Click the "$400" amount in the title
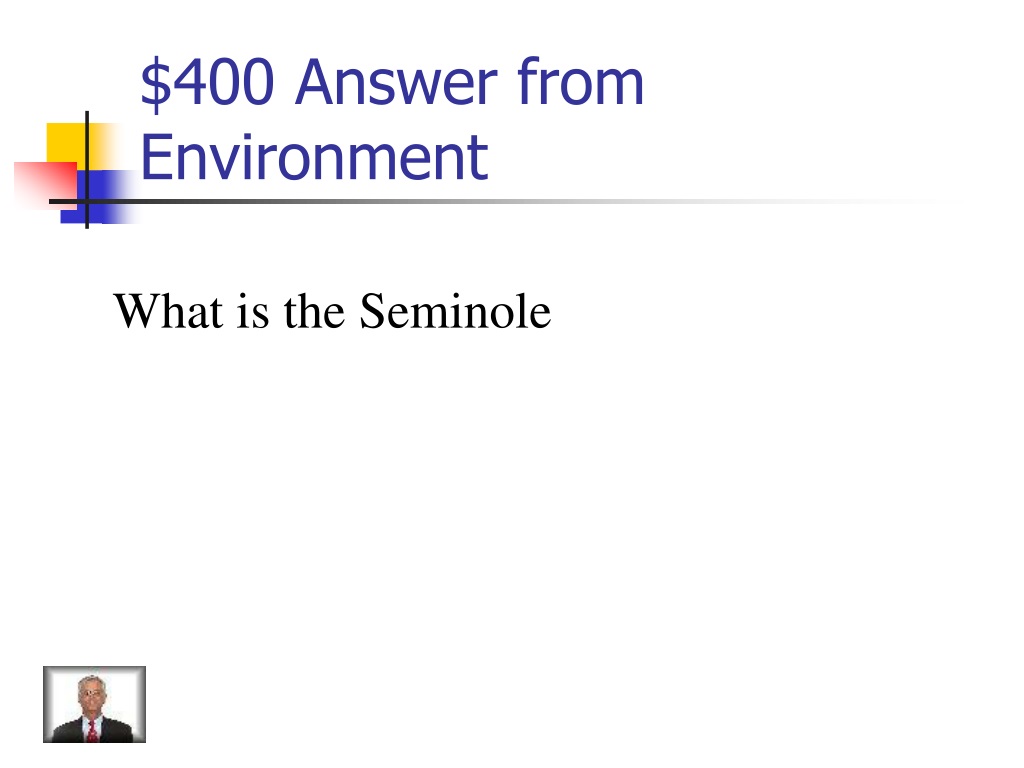This screenshot has height=768, width=1024. [x=206, y=82]
